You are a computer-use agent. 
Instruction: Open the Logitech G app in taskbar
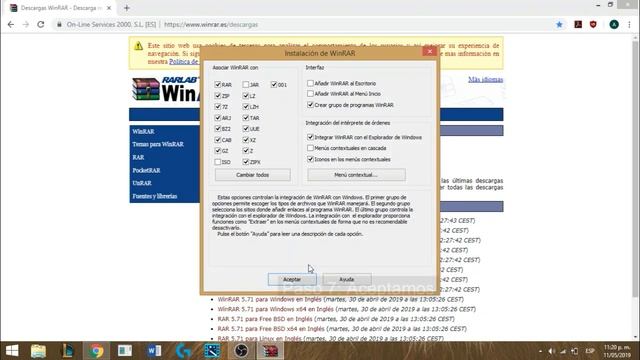(183, 351)
